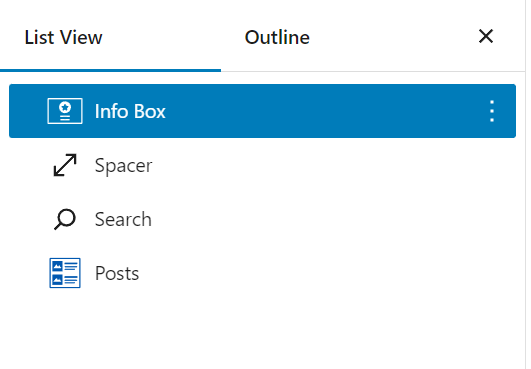The width and height of the screenshot is (531, 369).
Task: Close the List View panel
Action: [486, 36]
